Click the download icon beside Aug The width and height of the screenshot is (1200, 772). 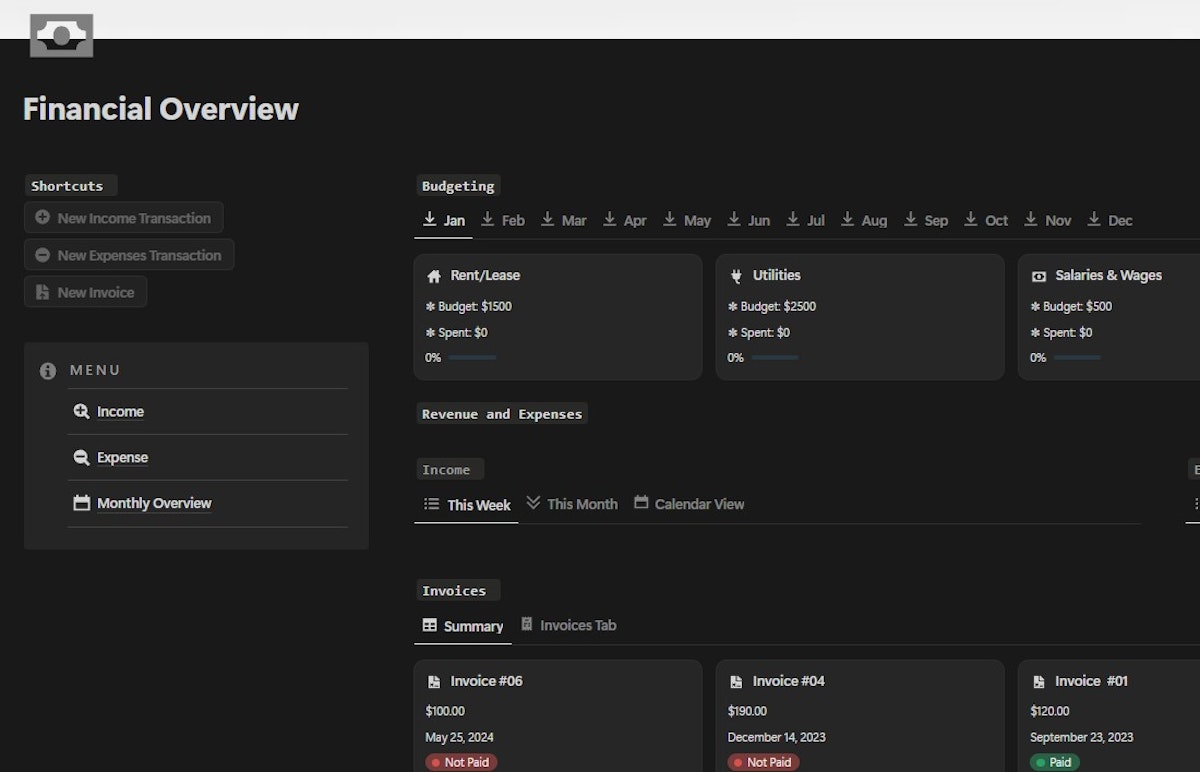(848, 219)
